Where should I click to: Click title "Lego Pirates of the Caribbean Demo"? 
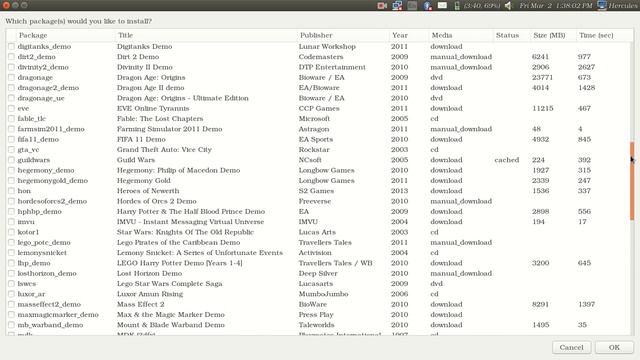(178, 242)
